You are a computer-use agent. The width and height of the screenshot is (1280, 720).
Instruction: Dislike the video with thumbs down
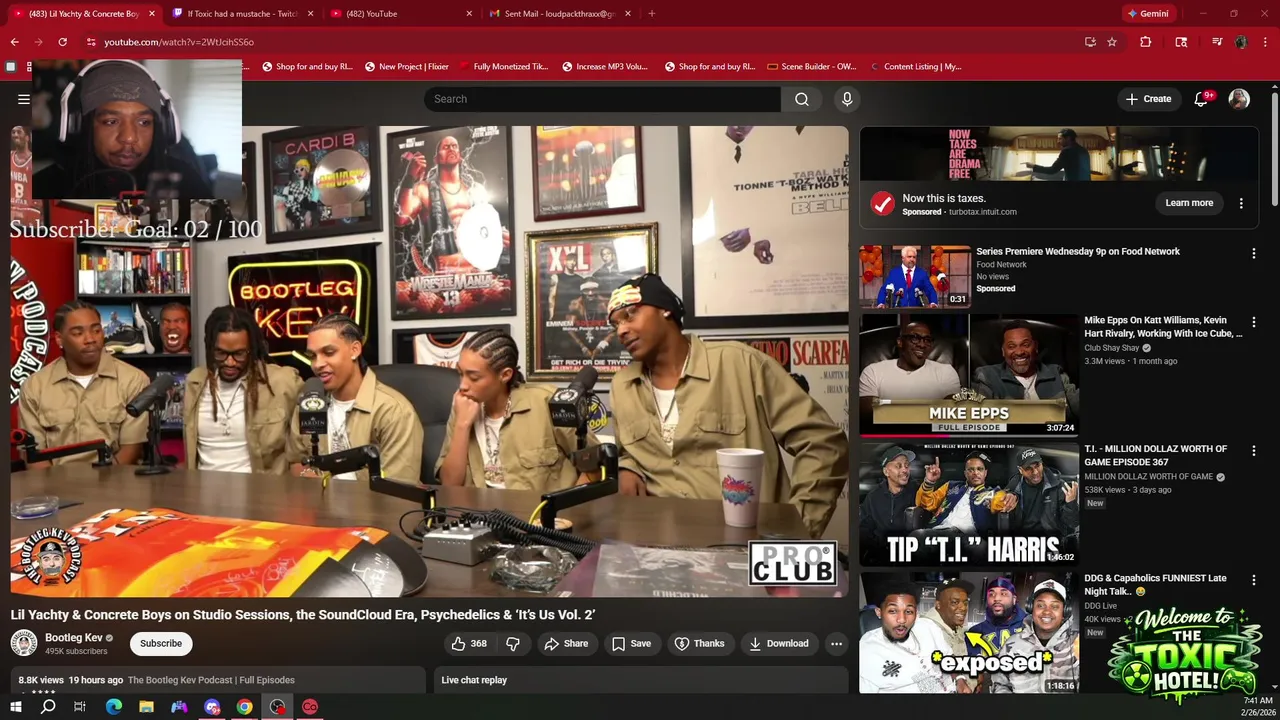513,643
